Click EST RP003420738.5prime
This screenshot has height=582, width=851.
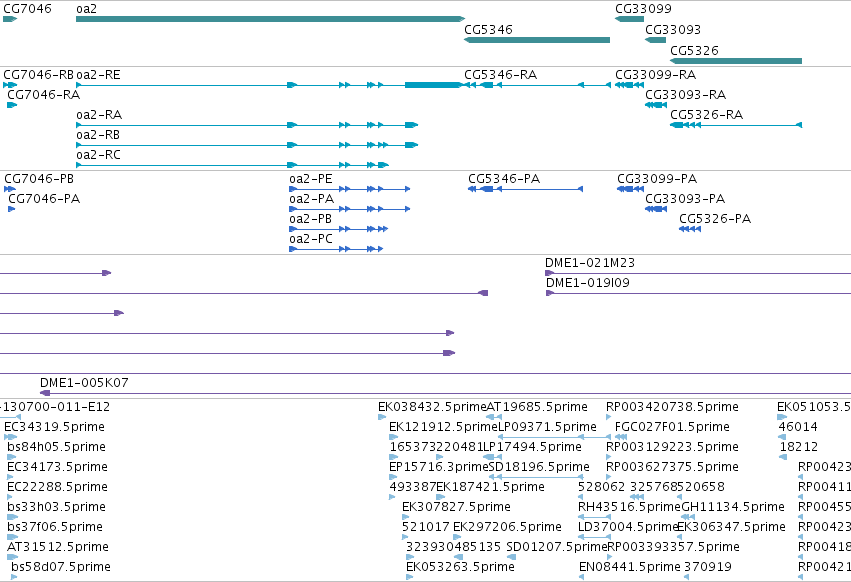[x=672, y=407]
